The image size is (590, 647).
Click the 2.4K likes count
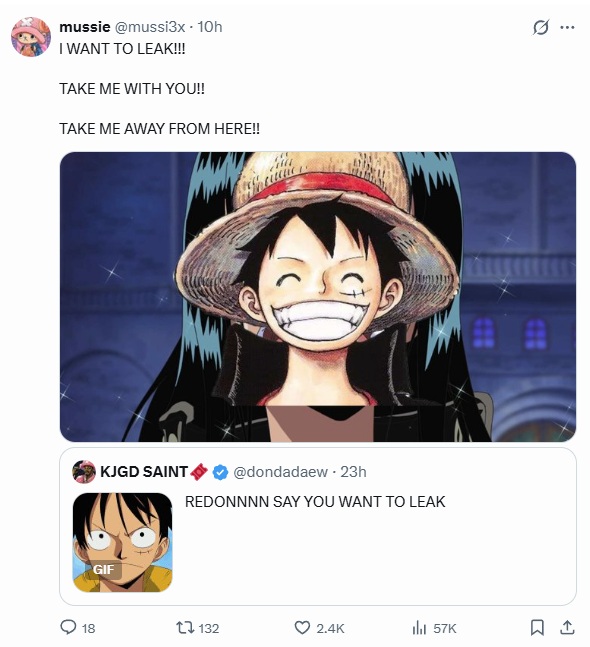(330, 628)
